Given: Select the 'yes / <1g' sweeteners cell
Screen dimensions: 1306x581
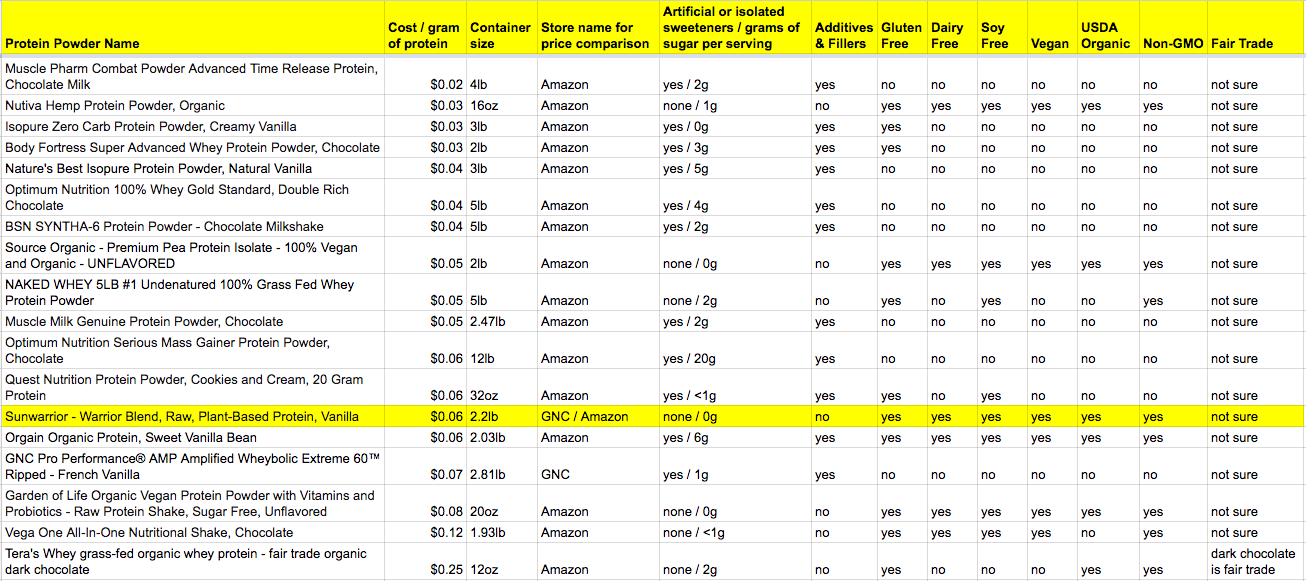Looking at the screenshot, I should coord(734,387).
